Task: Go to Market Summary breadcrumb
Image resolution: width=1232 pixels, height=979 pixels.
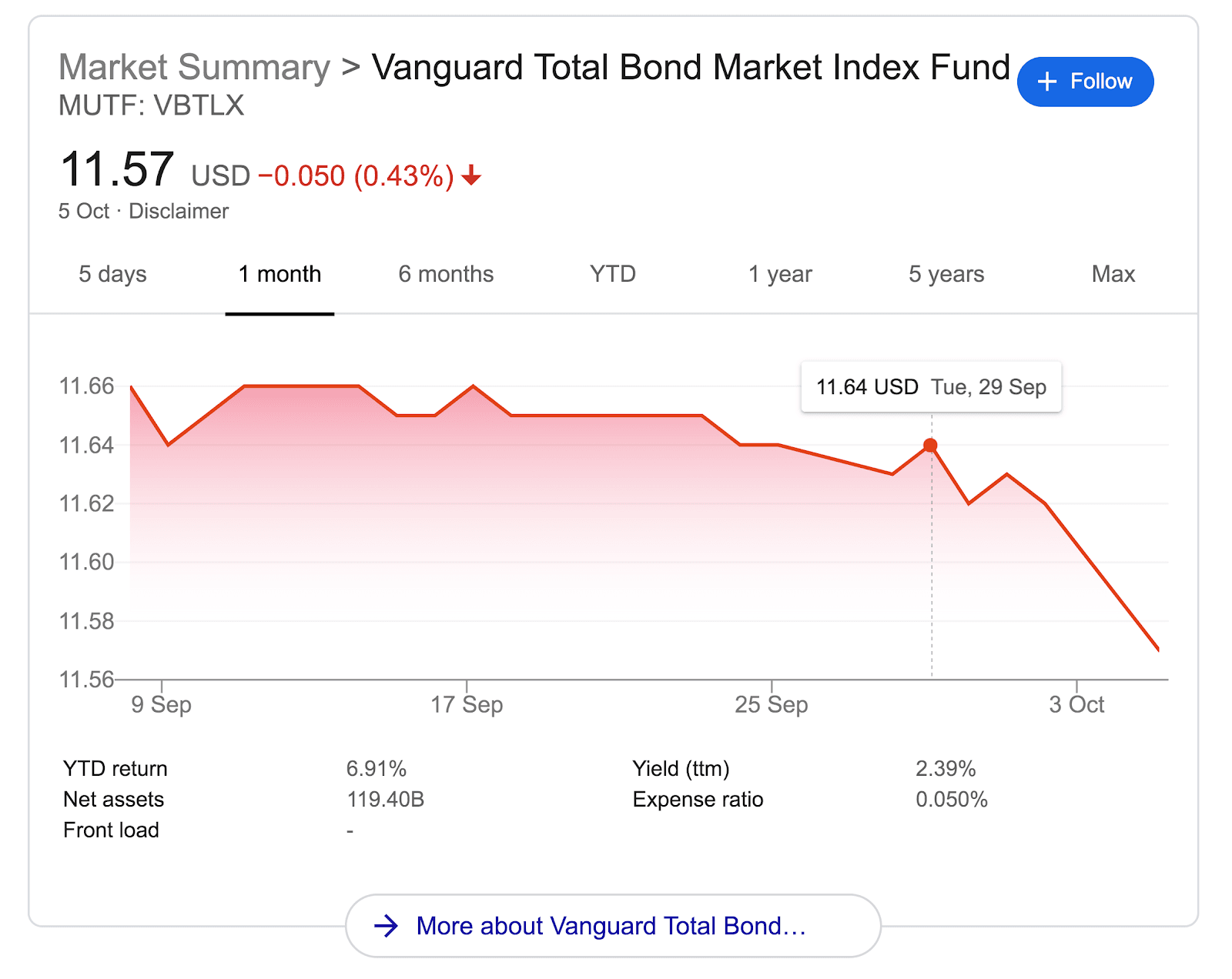Action: tap(194, 67)
